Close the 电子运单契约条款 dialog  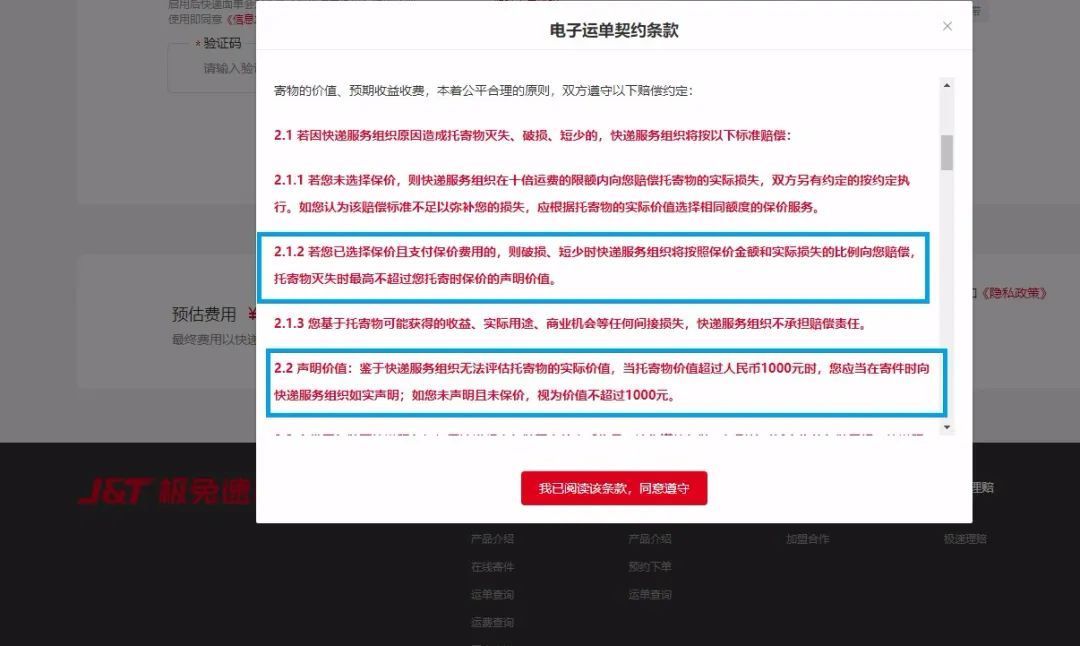coord(947,26)
